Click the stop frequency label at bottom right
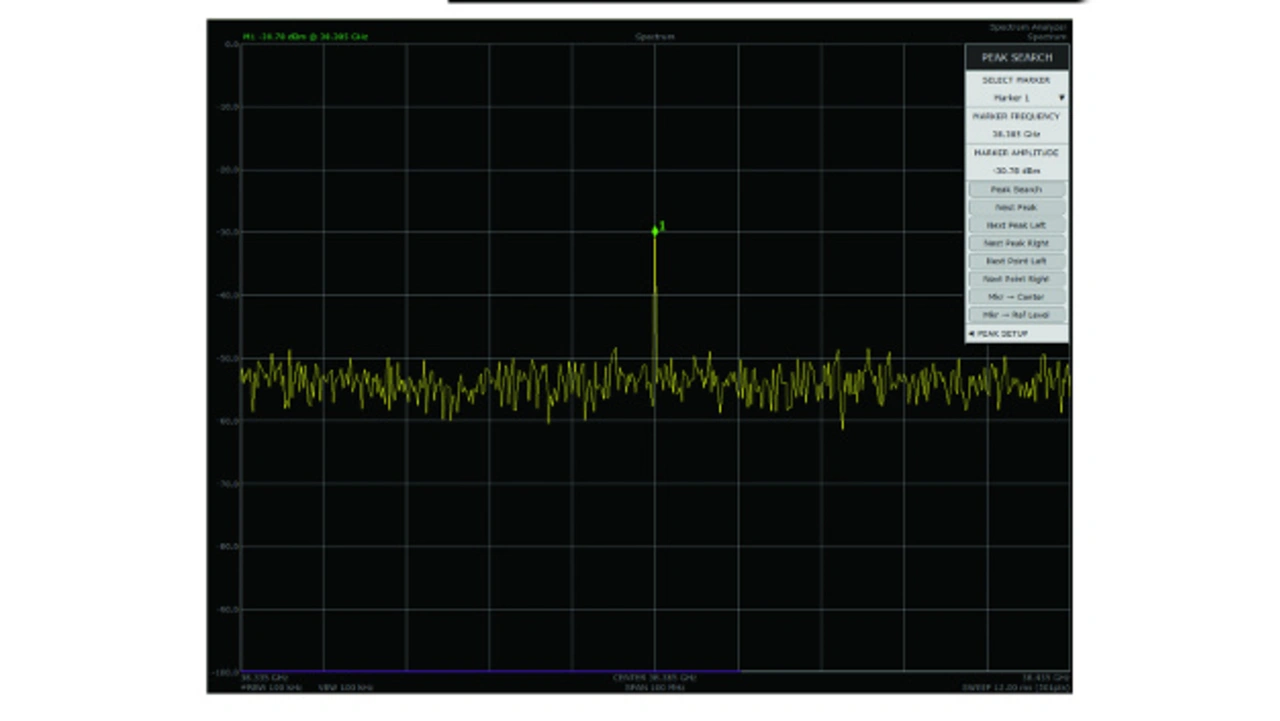The height and width of the screenshot is (721, 1280). tap(1045, 678)
